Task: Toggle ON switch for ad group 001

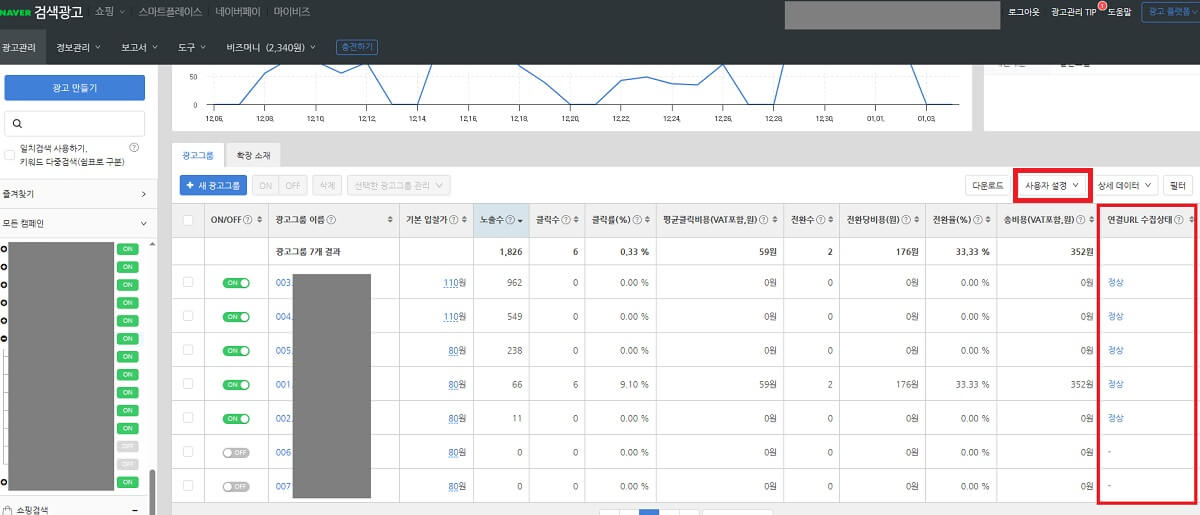Action: point(236,384)
